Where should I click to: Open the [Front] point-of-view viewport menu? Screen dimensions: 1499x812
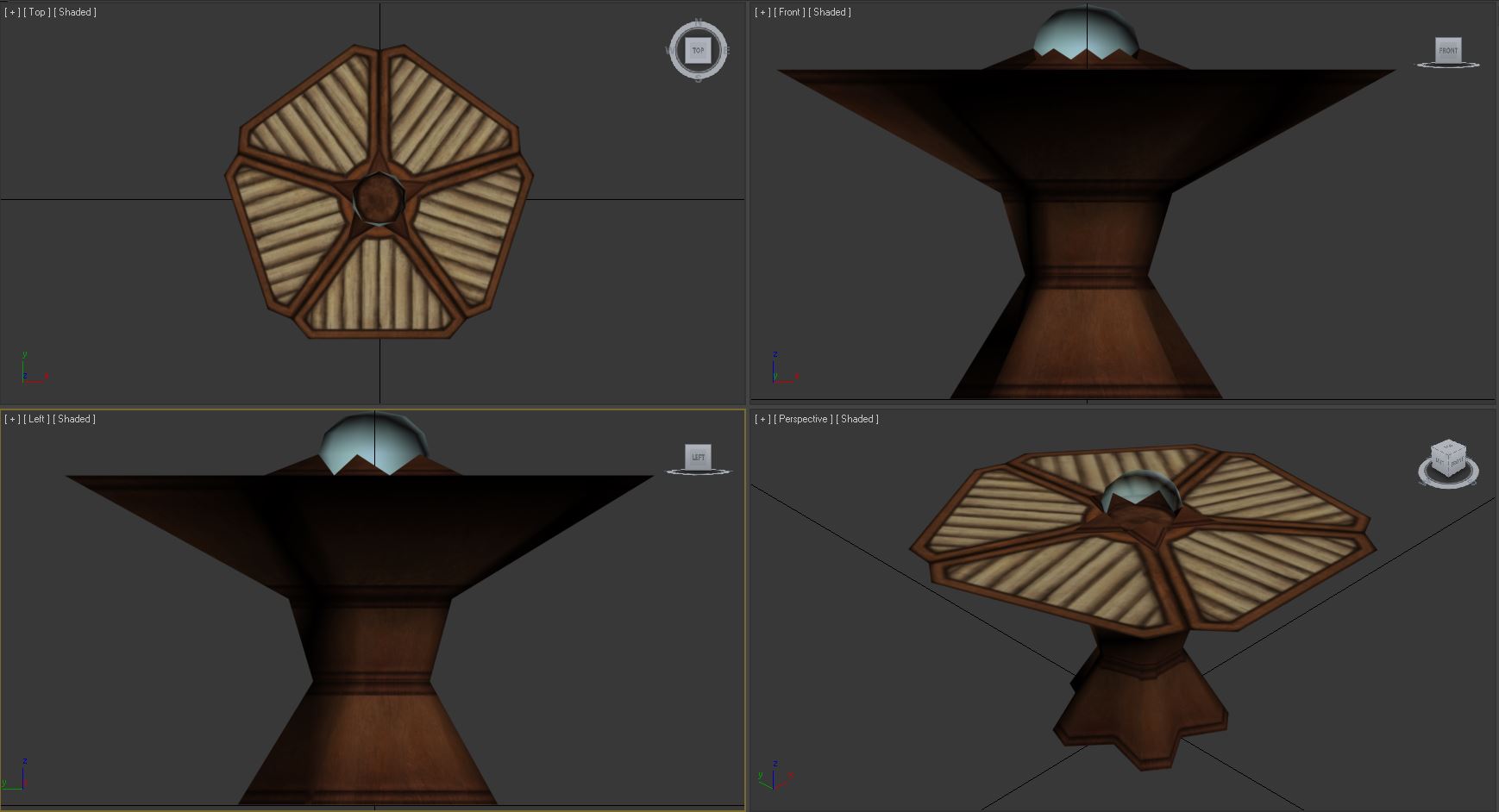click(x=789, y=12)
